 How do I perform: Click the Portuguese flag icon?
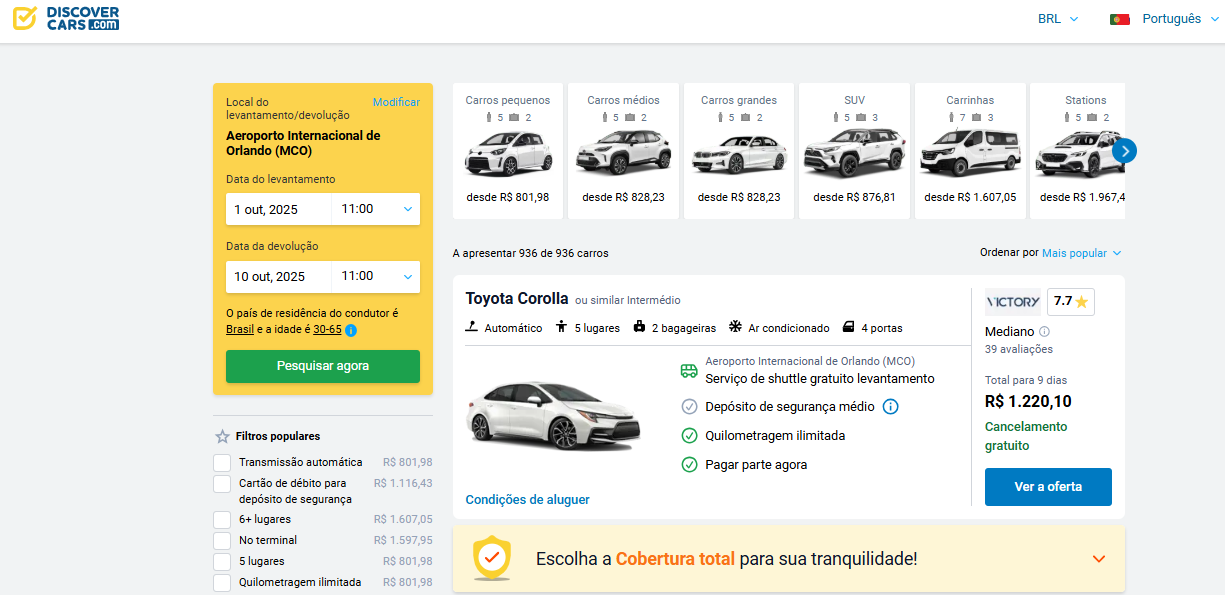pyautogui.click(x=1119, y=19)
